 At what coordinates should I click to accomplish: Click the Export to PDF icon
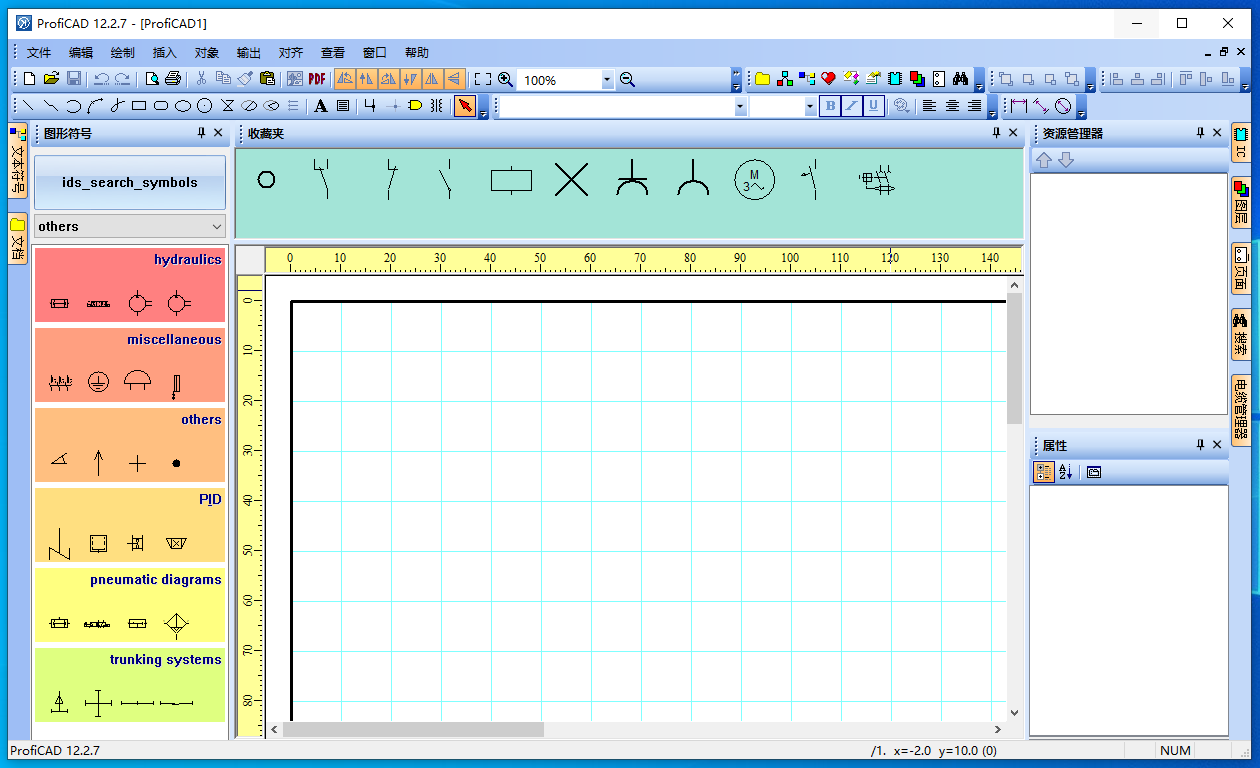[x=317, y=79]
